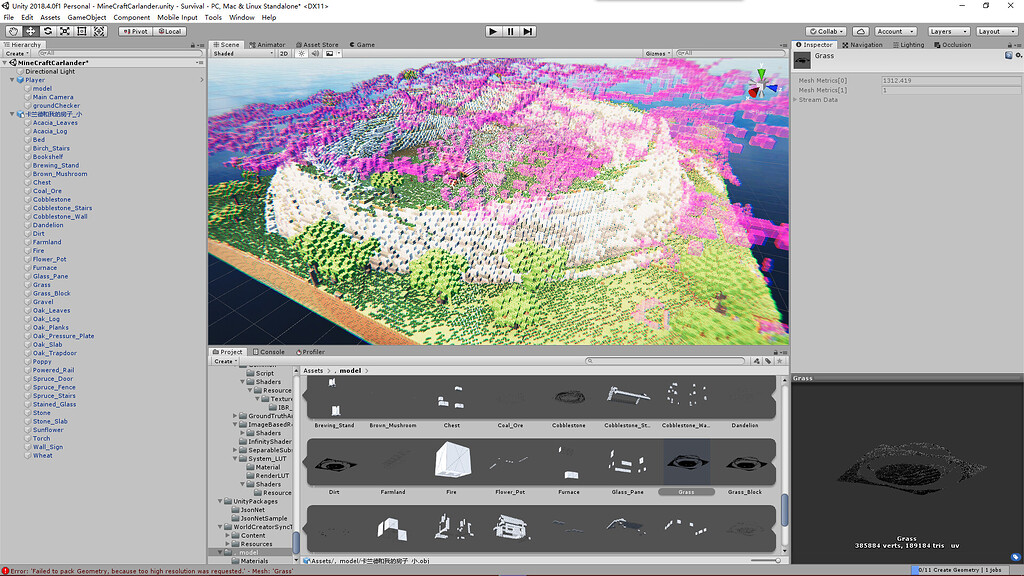This screenshot has width=1024, height=576.
Task: Toggle 2D scene view mode
Action: [x=283, y=54]
